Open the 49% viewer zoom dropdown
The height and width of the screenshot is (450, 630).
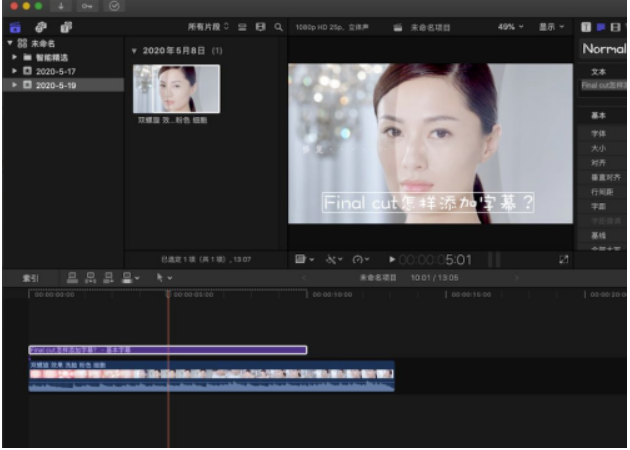(x=510, y=27)
